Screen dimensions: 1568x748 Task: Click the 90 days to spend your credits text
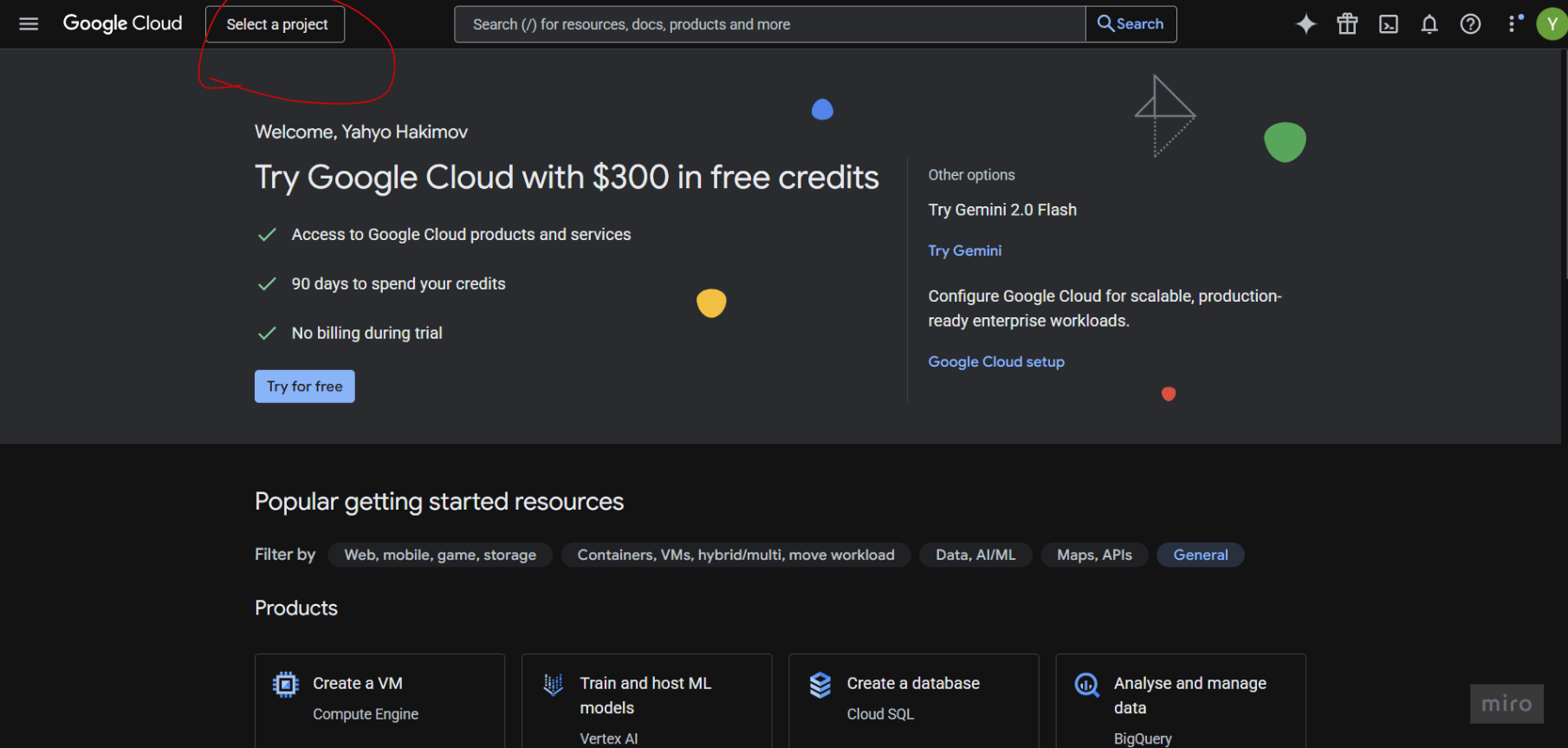pos(398,283)
